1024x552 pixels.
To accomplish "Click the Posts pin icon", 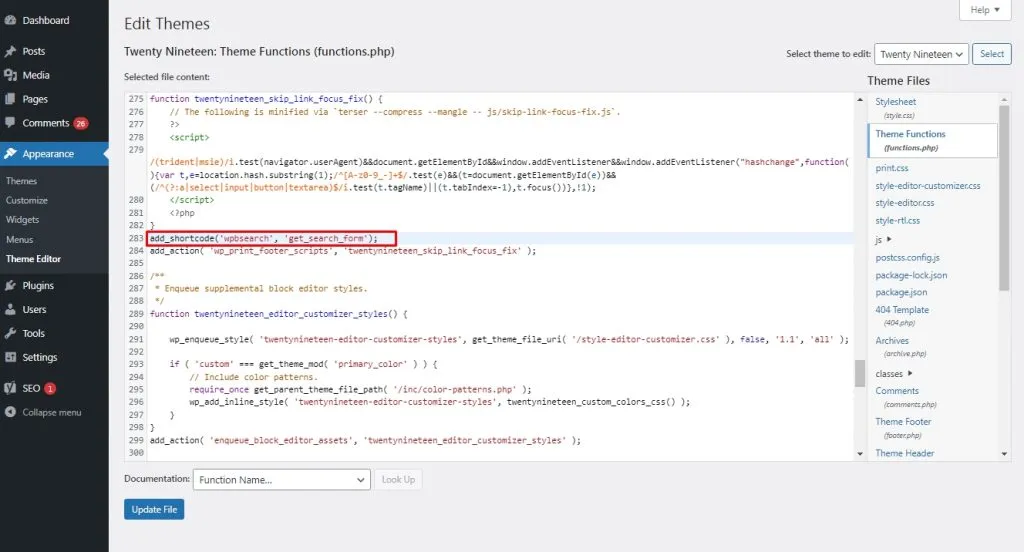I will 10,51.
